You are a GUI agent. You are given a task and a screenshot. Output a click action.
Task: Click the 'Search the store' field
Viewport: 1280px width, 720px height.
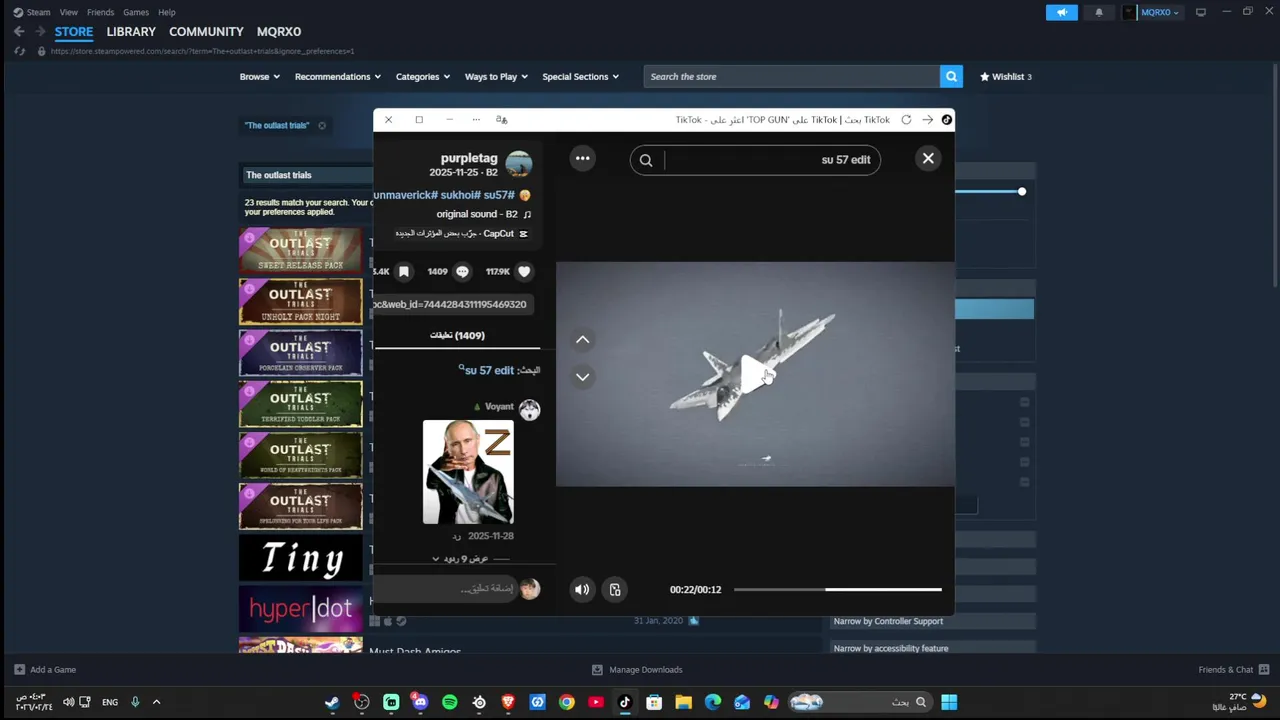point(792,77)
